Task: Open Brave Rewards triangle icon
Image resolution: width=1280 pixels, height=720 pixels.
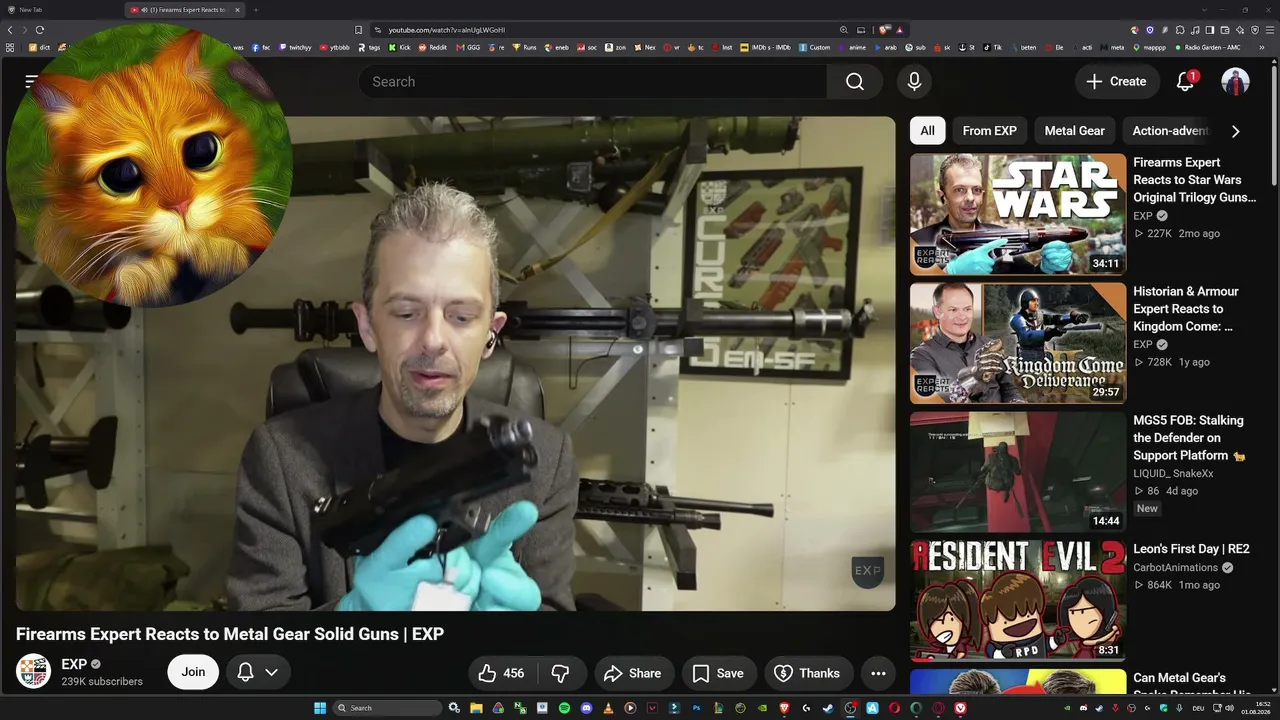Action: 900,30
